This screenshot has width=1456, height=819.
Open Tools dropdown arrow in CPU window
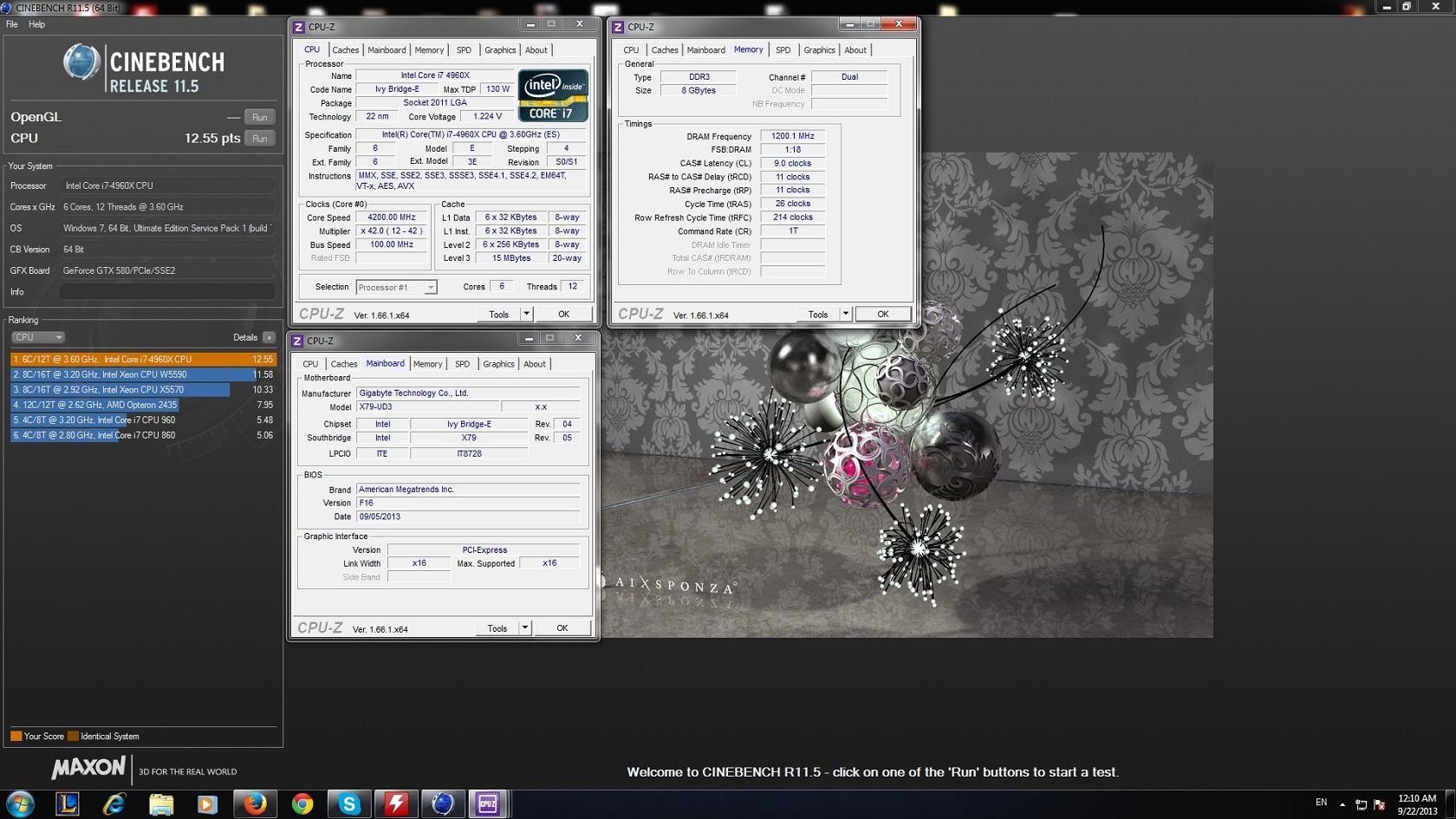[526, 314]
